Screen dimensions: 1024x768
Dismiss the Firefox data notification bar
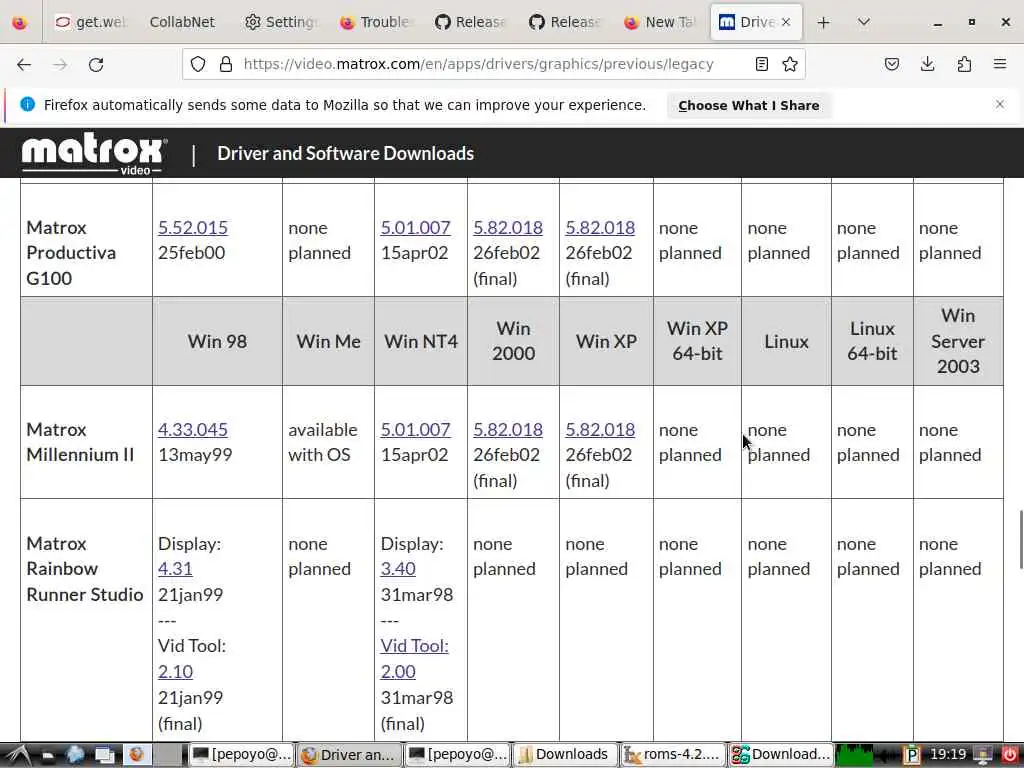click(x=1000, y=104)
